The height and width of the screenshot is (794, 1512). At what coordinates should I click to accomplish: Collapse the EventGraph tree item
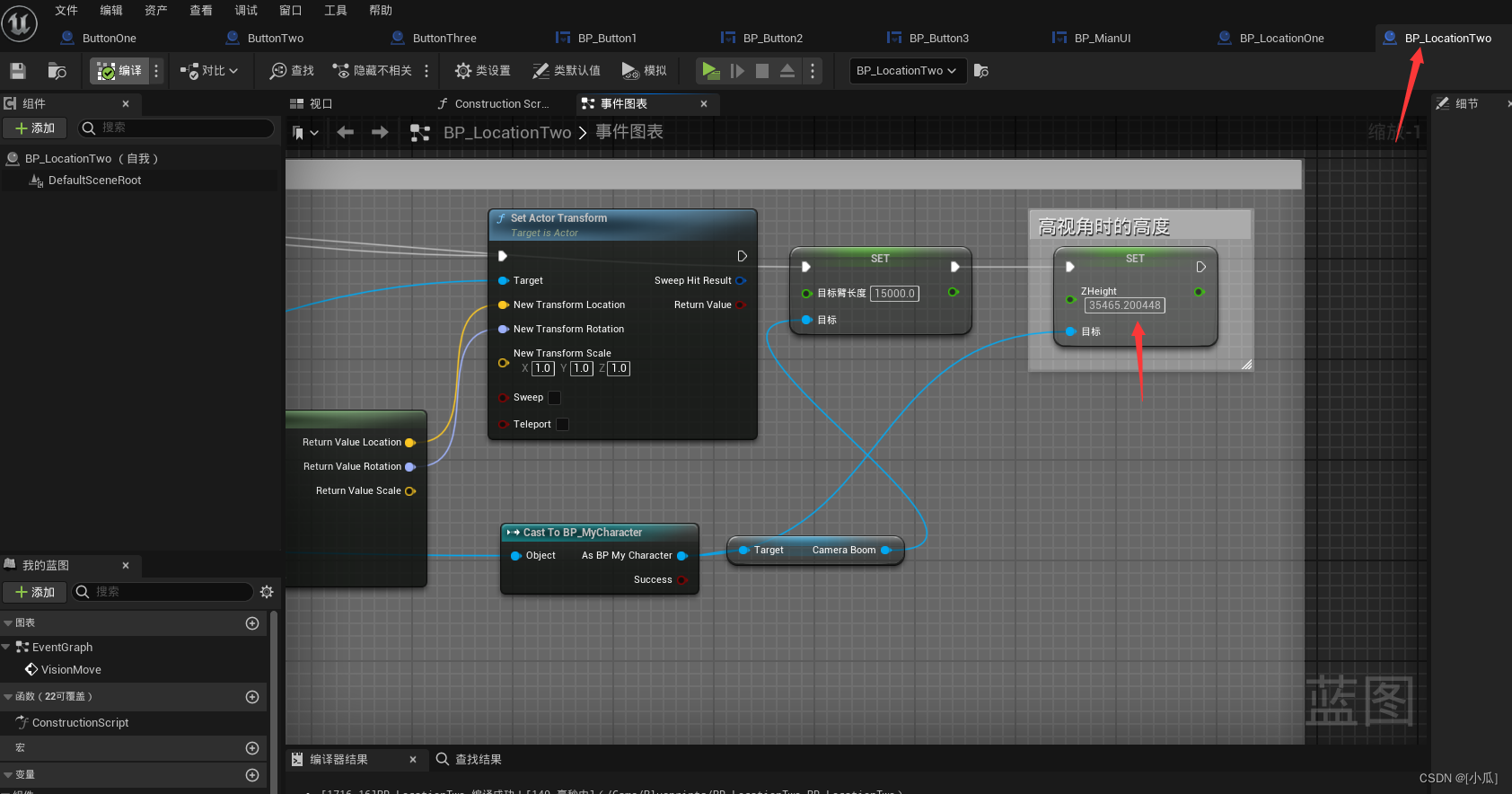pyautogui.click(x=6, y=647)
